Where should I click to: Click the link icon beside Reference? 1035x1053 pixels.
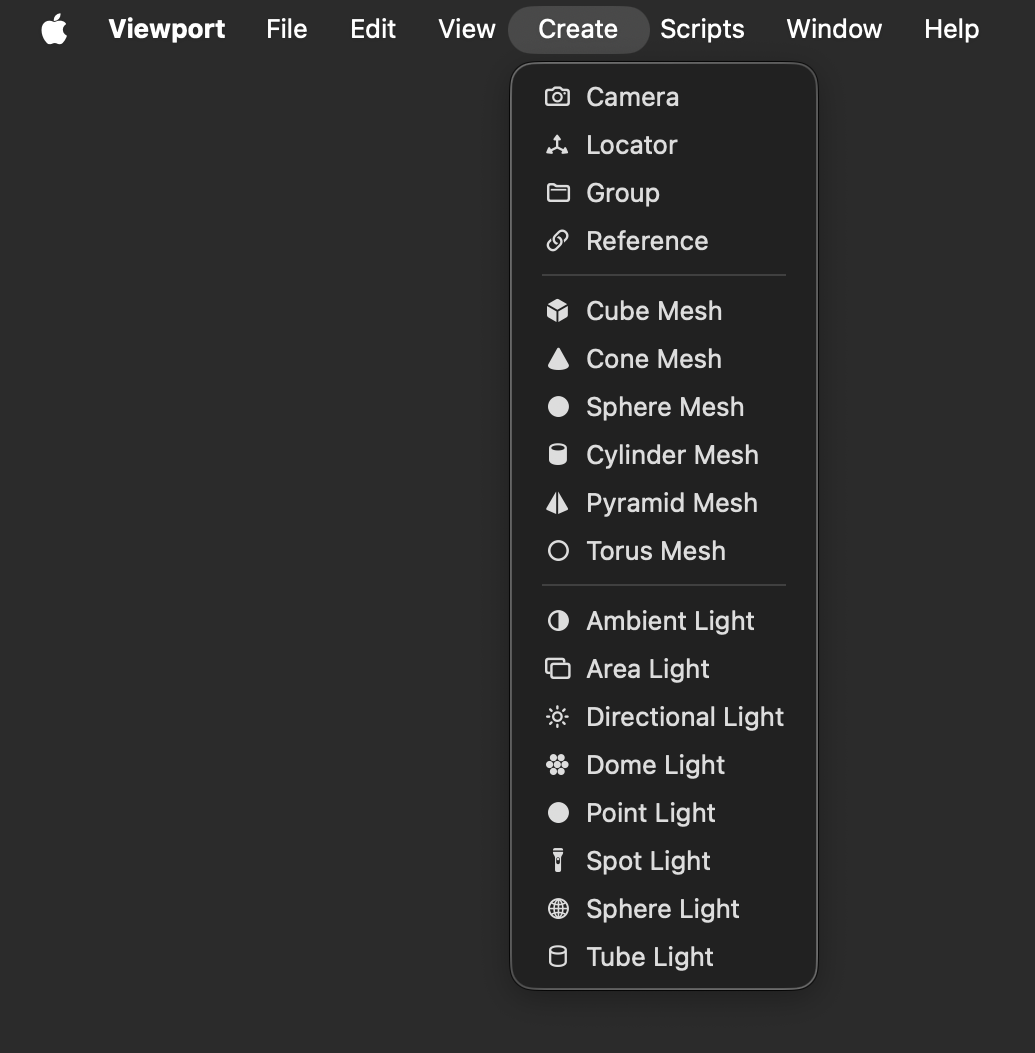(x=557, y=241)
